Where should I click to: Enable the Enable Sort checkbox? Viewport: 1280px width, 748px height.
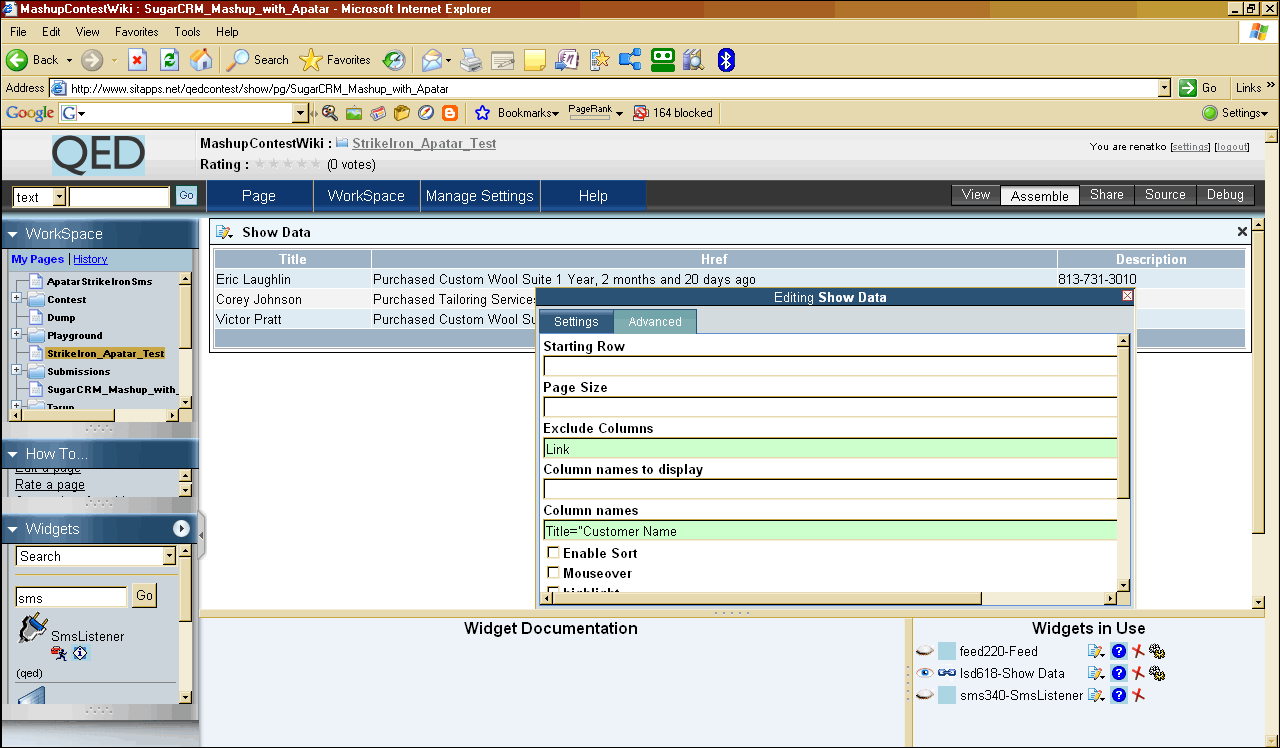553,553
